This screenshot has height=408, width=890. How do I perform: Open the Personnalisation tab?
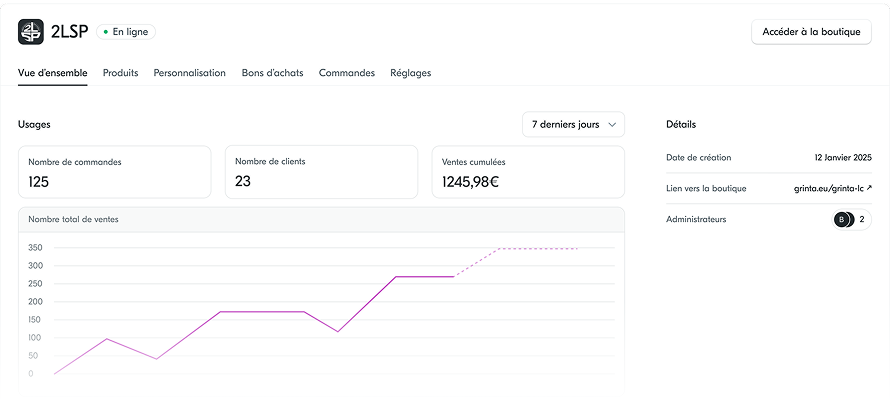pyautogui.click(x=189, y=73)
